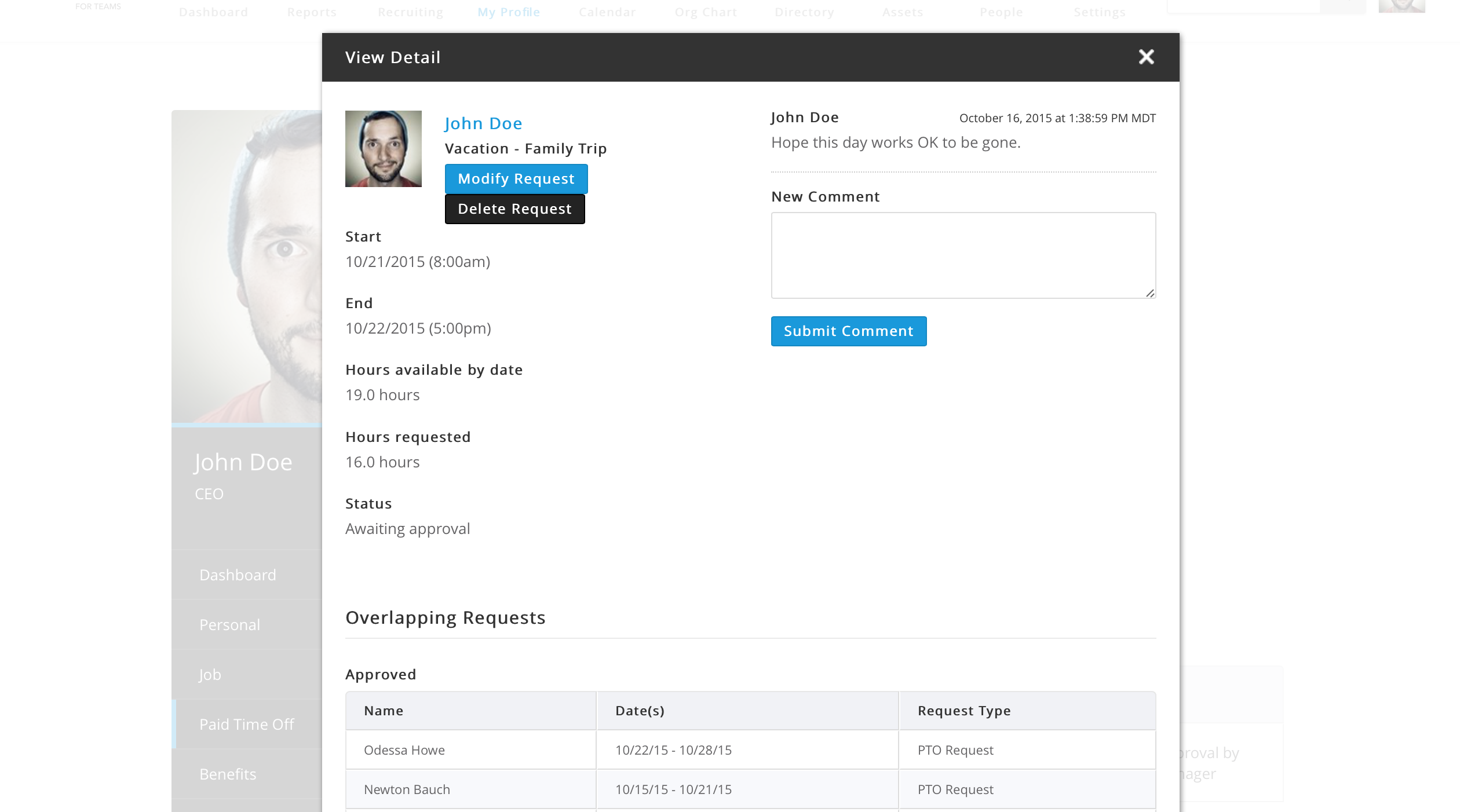Open the Paid Time Off sidebar tab

pyautogui.click(x=247, y=724)
